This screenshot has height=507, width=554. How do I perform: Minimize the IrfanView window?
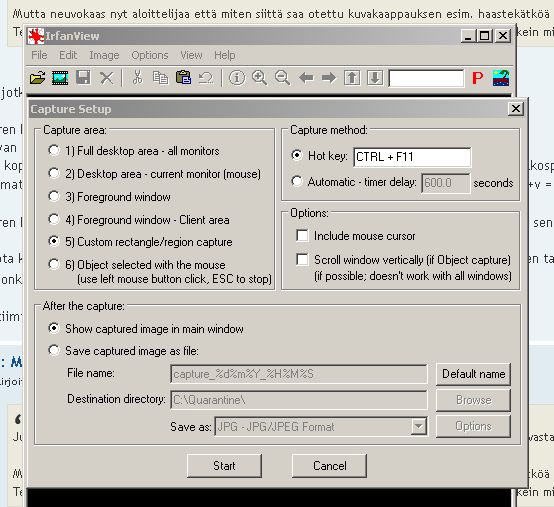pos(468,36)
